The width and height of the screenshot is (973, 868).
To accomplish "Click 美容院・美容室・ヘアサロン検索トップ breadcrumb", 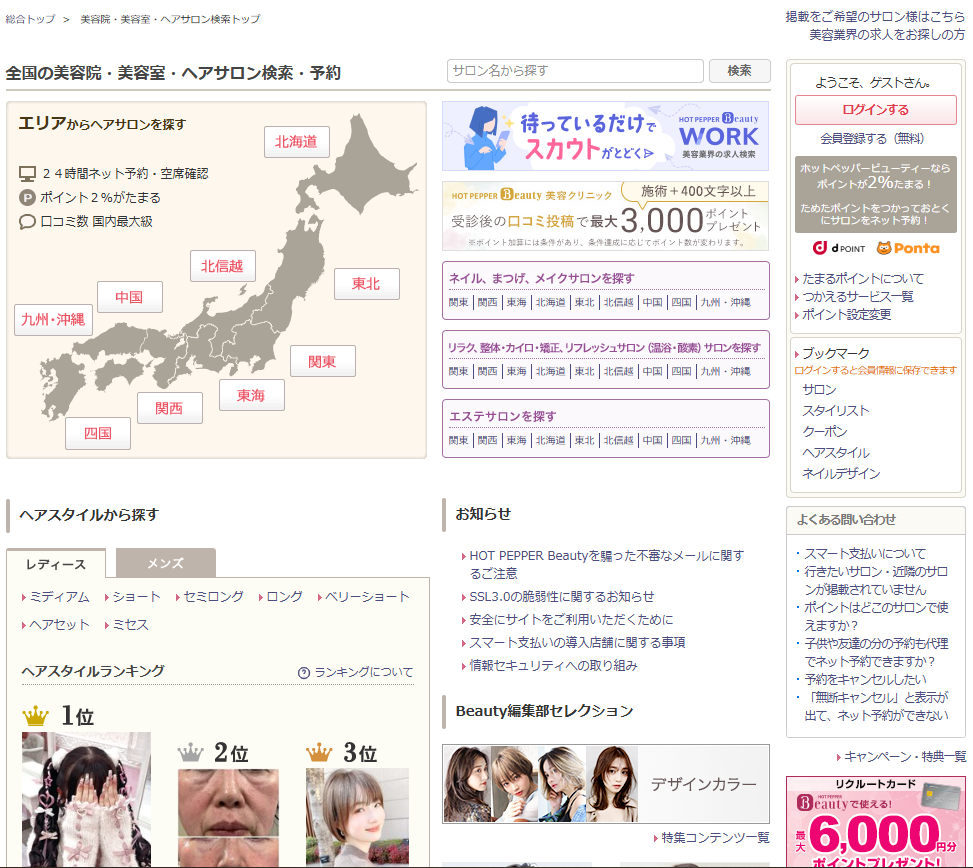I will [x=170, y=19].
